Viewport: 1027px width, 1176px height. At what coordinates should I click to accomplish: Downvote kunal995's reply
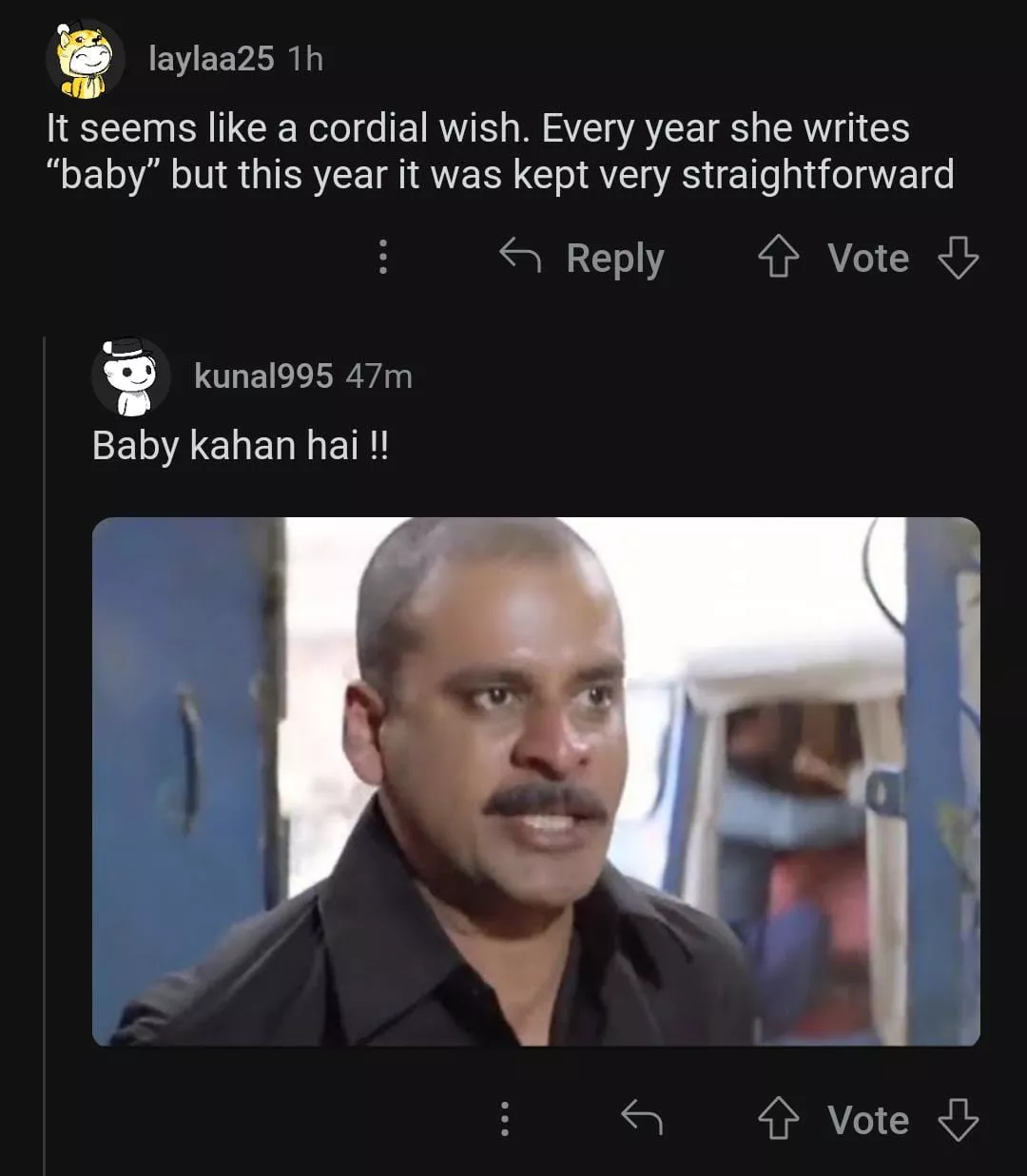click(x=958, y=1119)
